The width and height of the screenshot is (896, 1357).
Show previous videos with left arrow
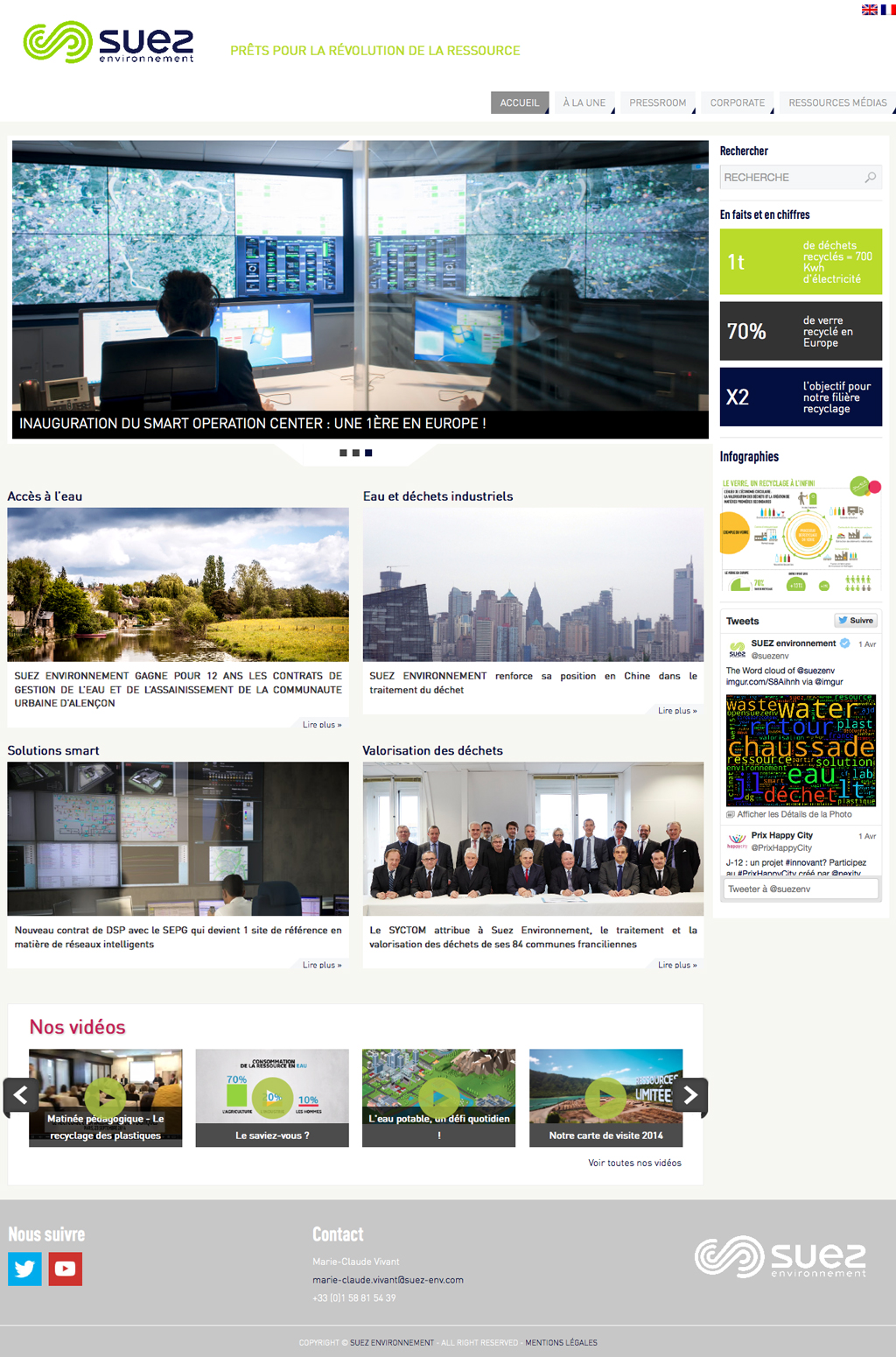click(20, 1095)
